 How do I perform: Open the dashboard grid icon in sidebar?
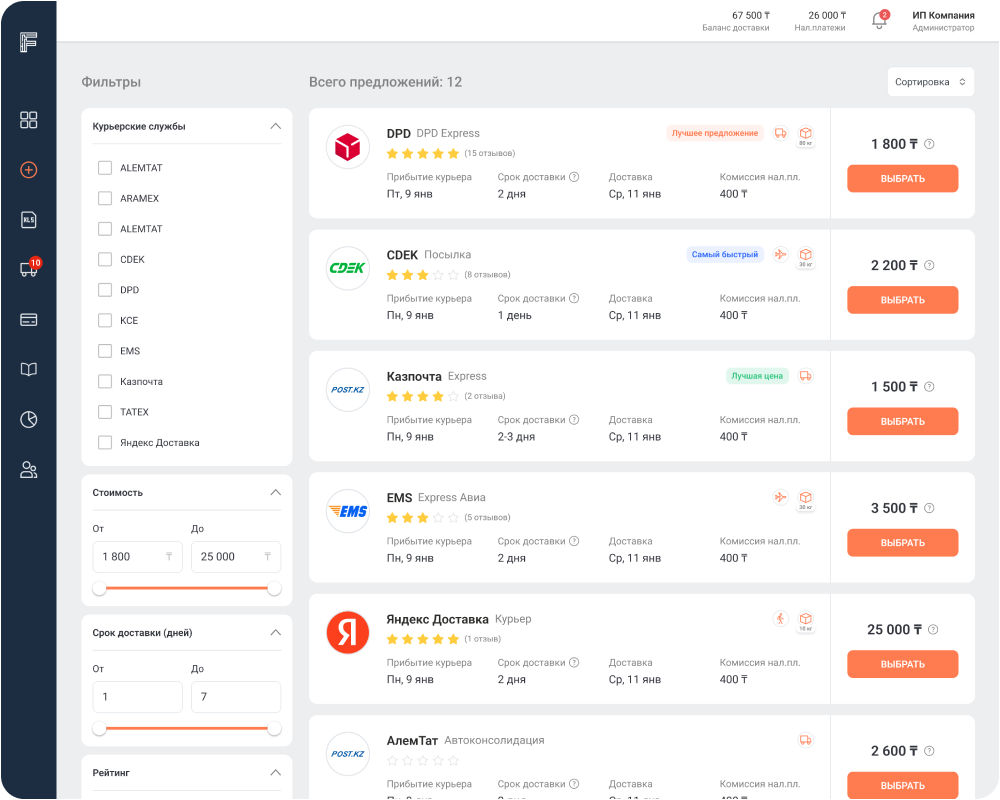(29, 120)
